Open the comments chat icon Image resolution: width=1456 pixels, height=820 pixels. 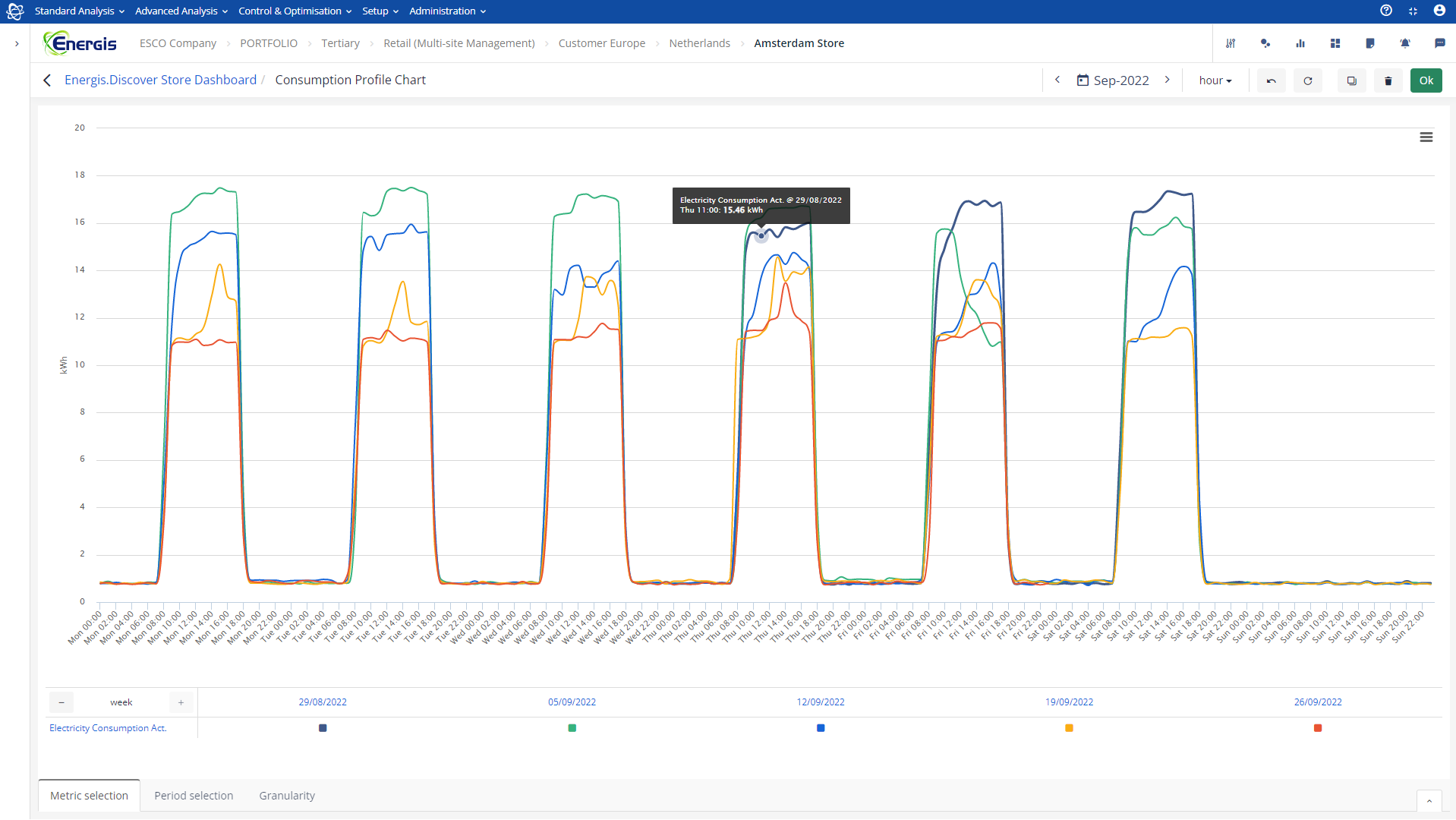click(x=1439, y=43)
